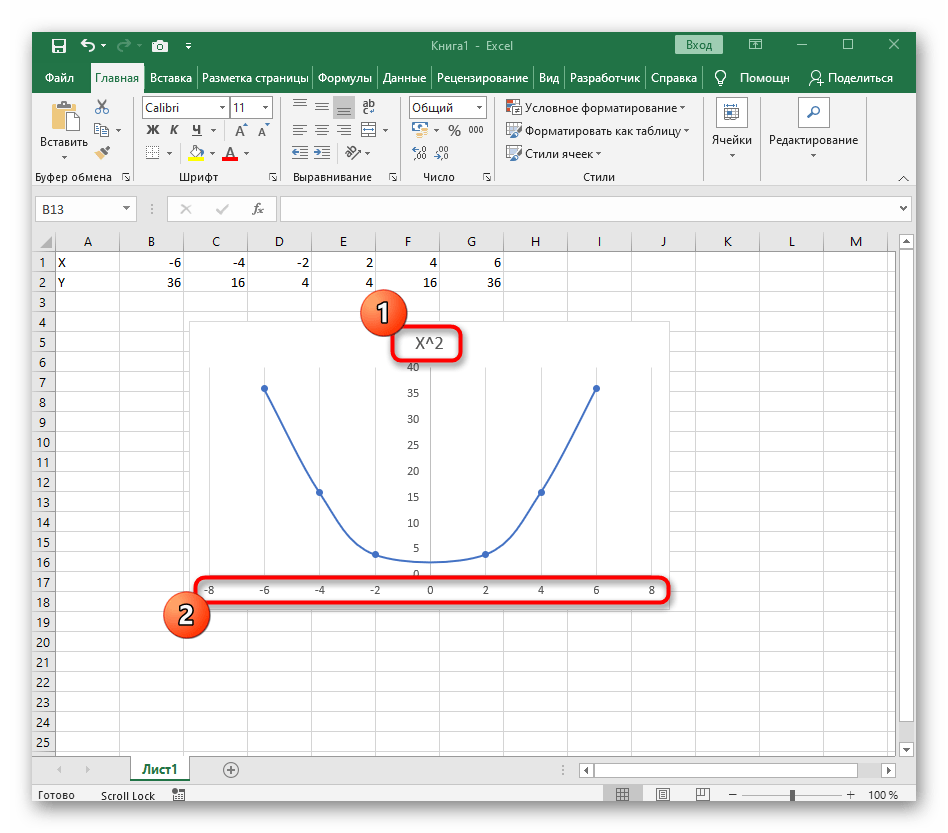Open the Name Box B13 dropdown arrow
948x833 pixels.
pyautogui.click(x=126, y=209)
